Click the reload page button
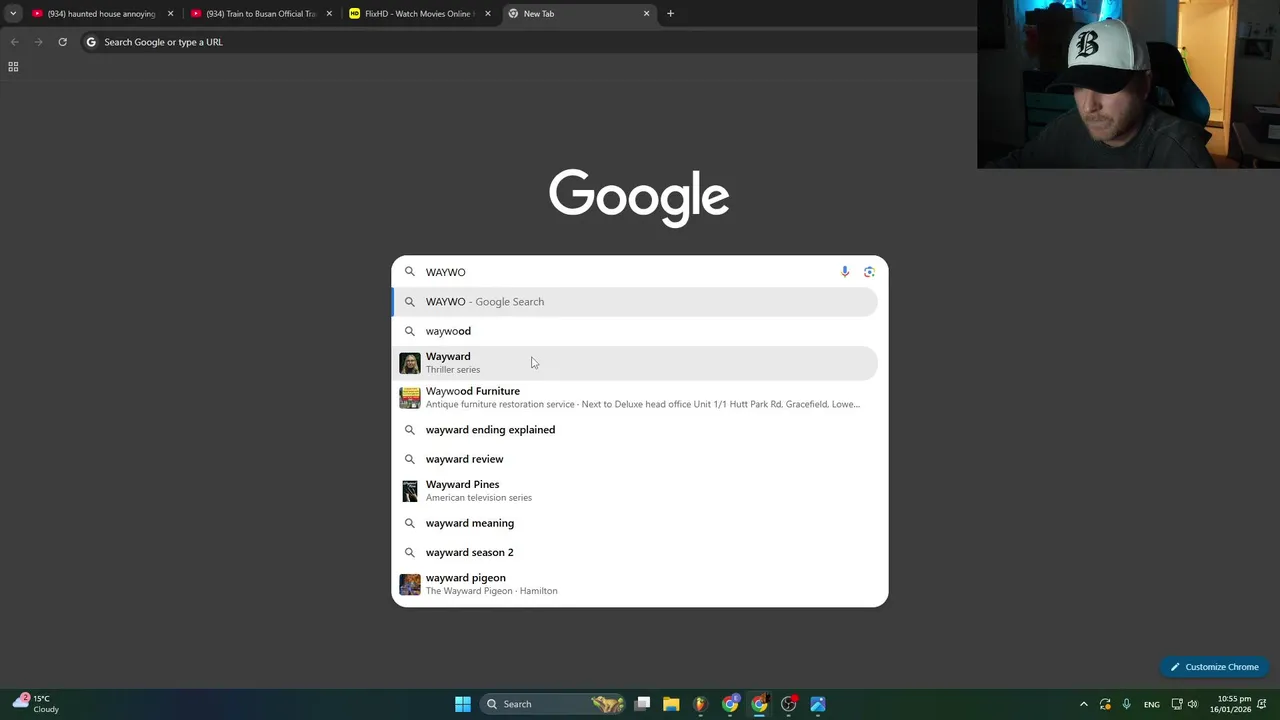 tap(62, 42)
